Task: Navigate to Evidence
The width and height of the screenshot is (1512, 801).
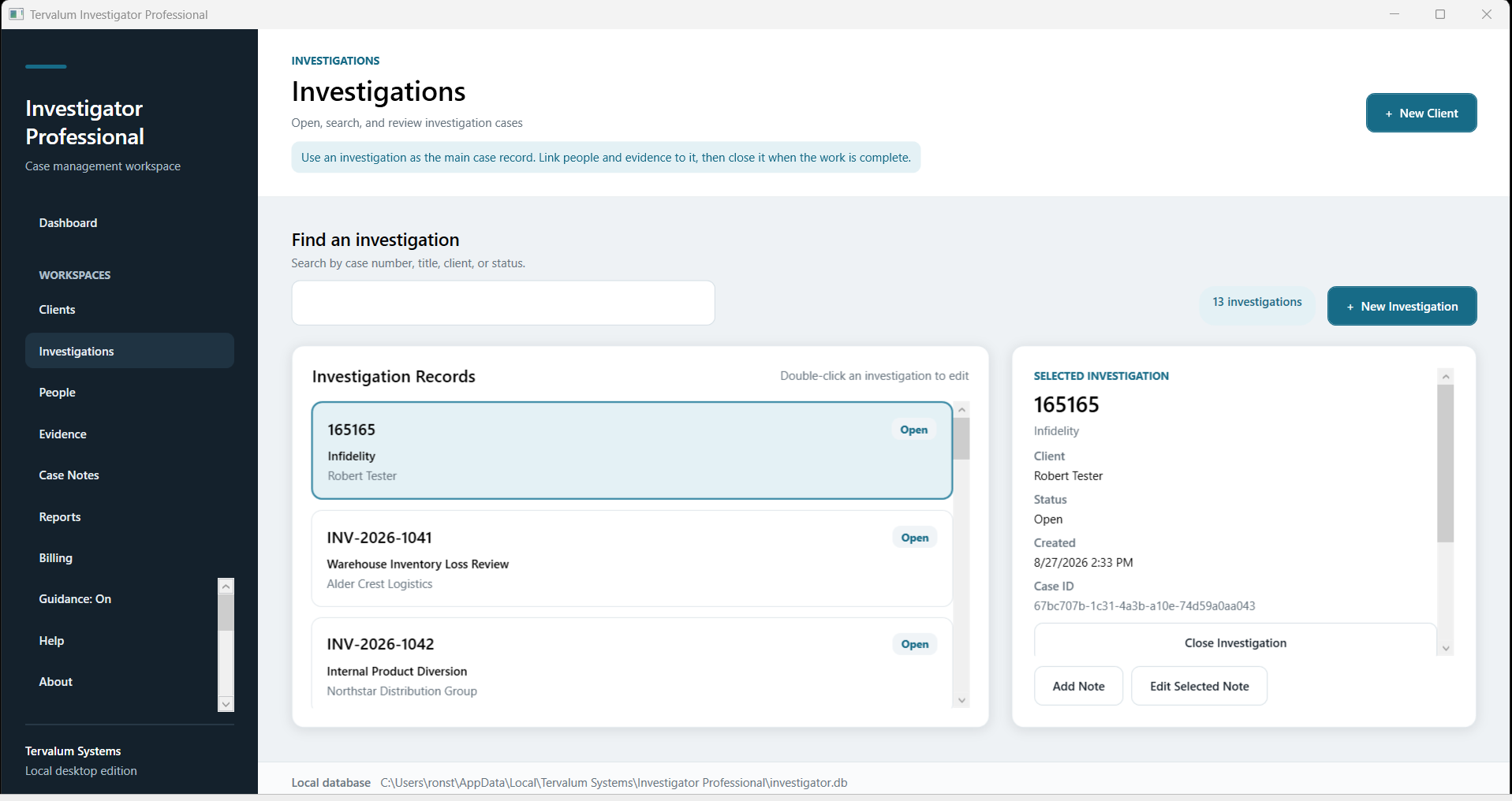Action: click(x=129, y=434)
